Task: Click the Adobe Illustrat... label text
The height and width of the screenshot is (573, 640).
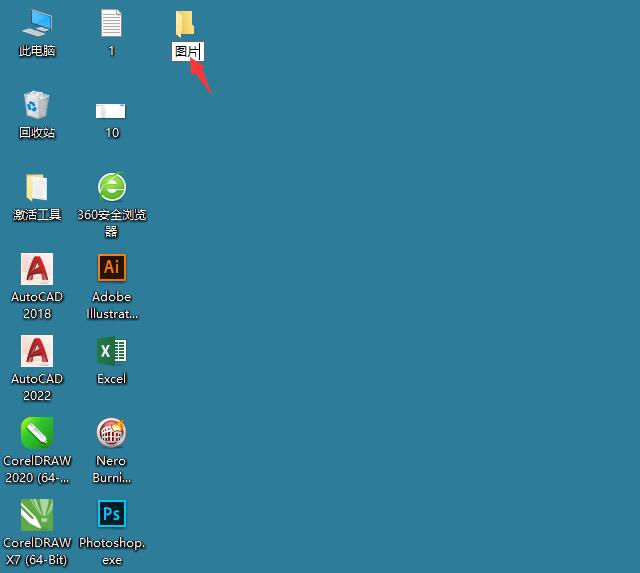Action: point(112,305)
